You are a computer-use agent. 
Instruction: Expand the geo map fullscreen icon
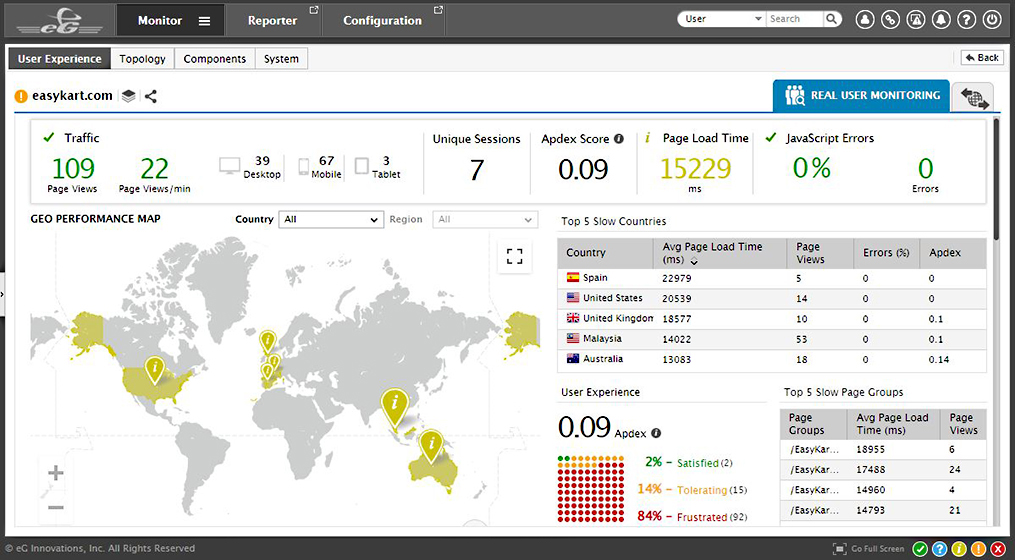[515, 256]
